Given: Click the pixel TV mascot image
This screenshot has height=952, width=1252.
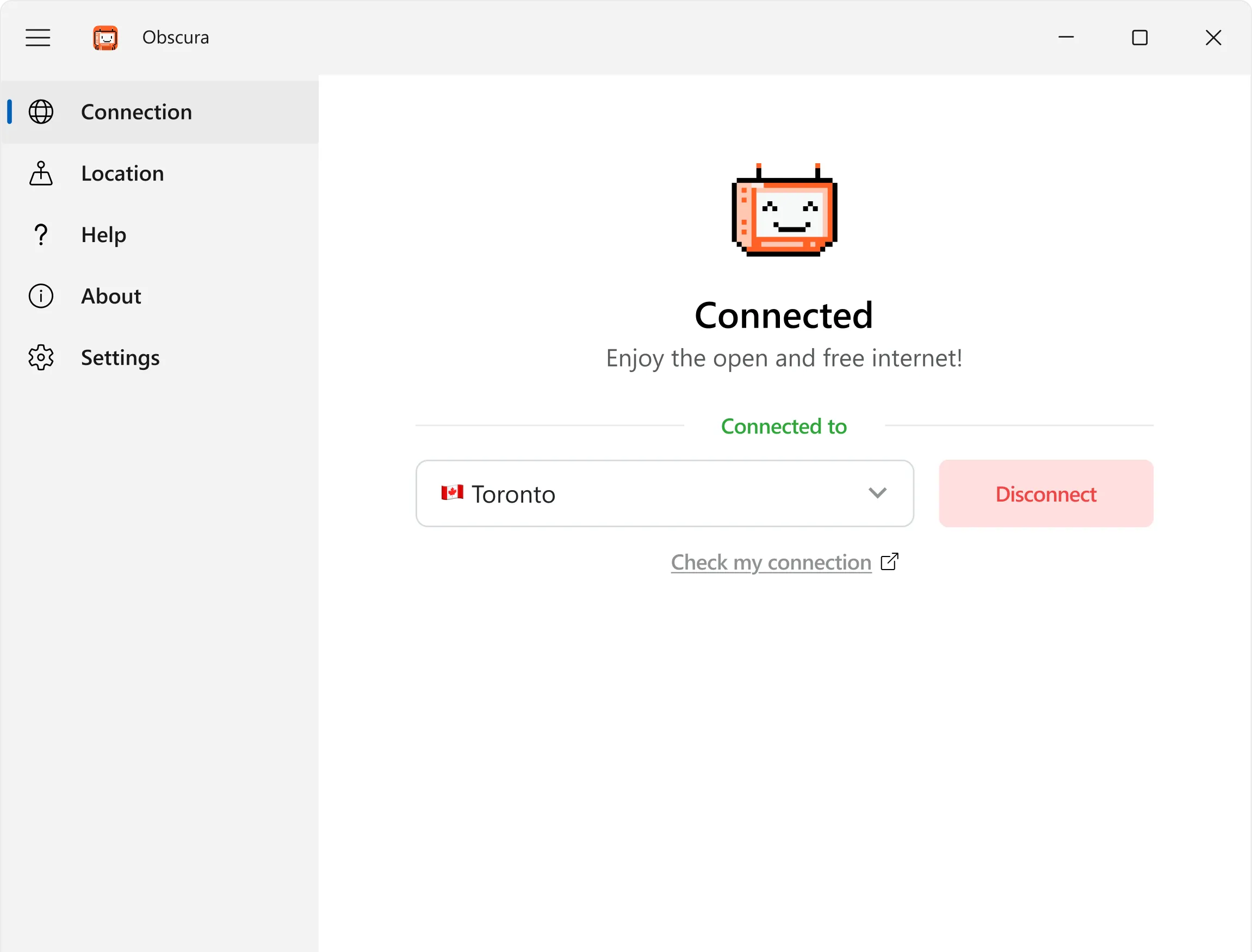Looking at the screenshot, I should click(x=784, y=210).
